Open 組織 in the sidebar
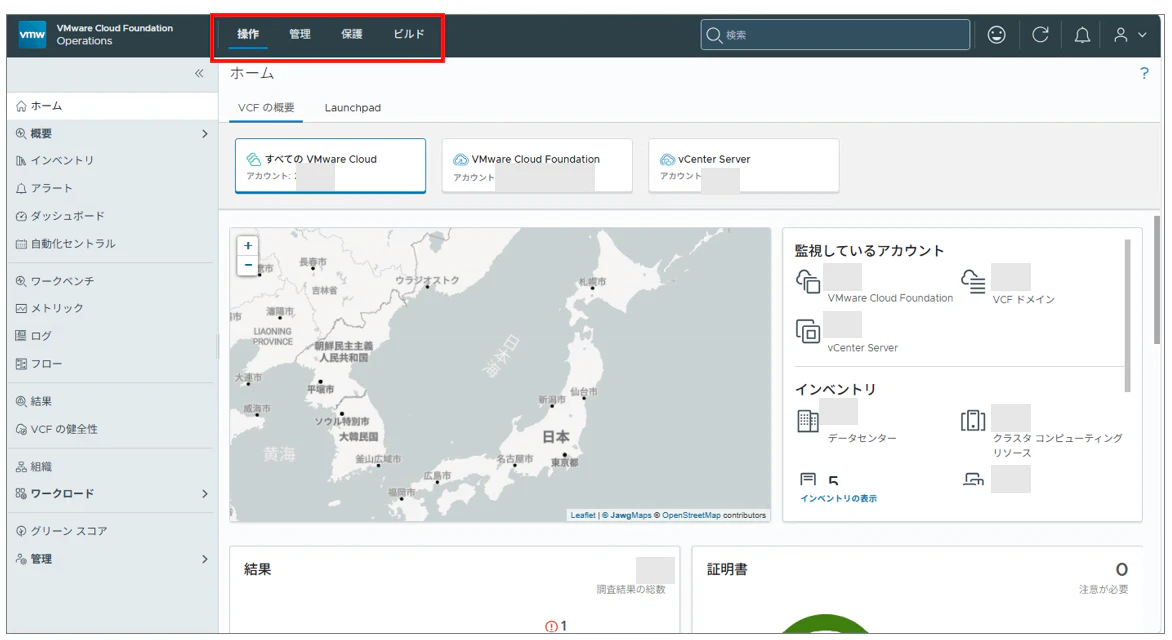Image resolution: width=1172 pixels, height=640 pixels. 41,467
